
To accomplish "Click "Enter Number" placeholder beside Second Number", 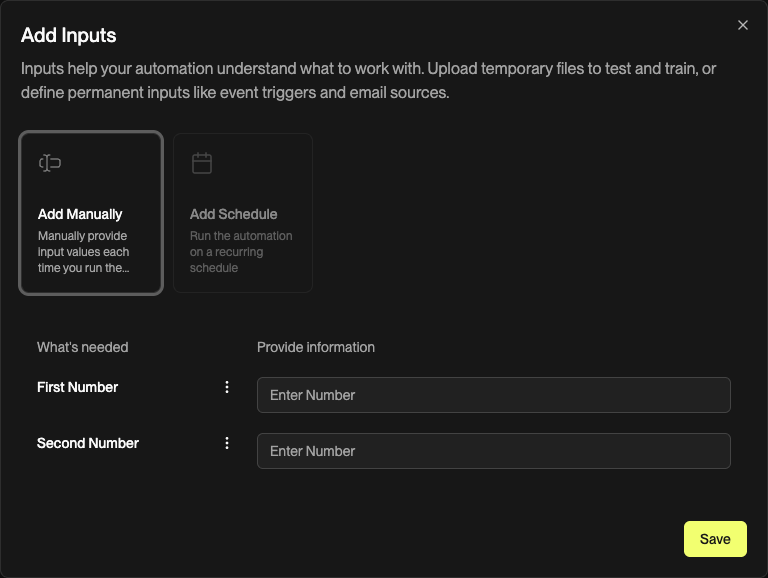I will coord(313,451).
